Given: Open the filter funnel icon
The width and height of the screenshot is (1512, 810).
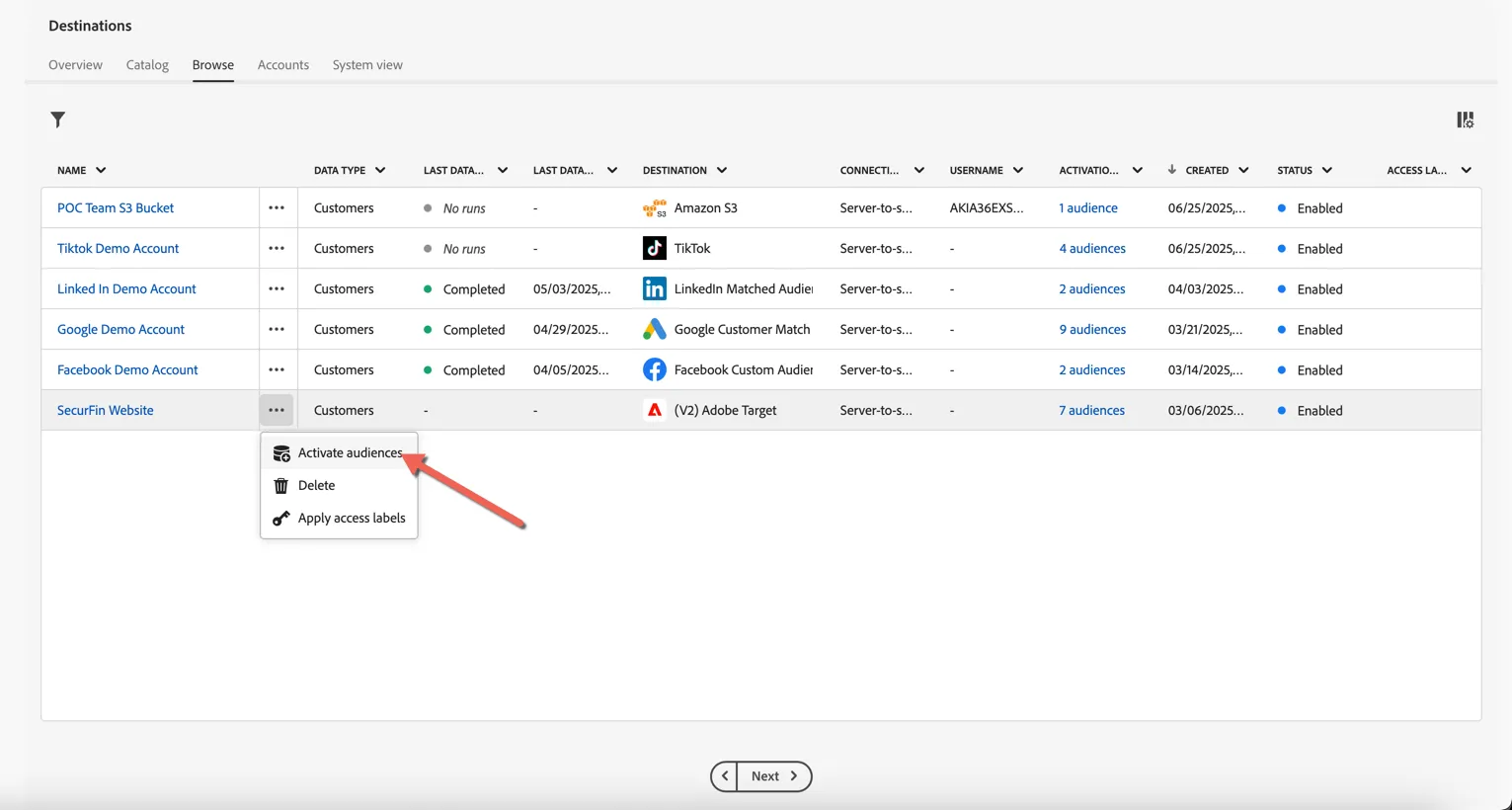Looking at the screenshot, I should [58, 120].
